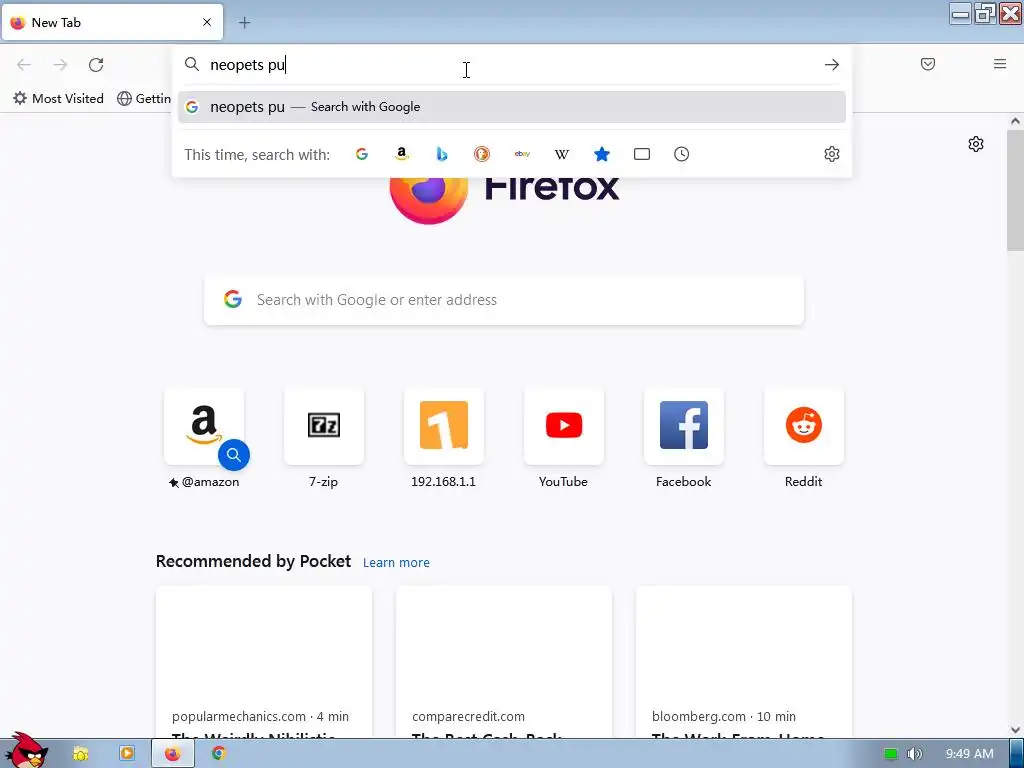Open new tab personalize gear icon

pyautogui.click(x=976, y=144)
